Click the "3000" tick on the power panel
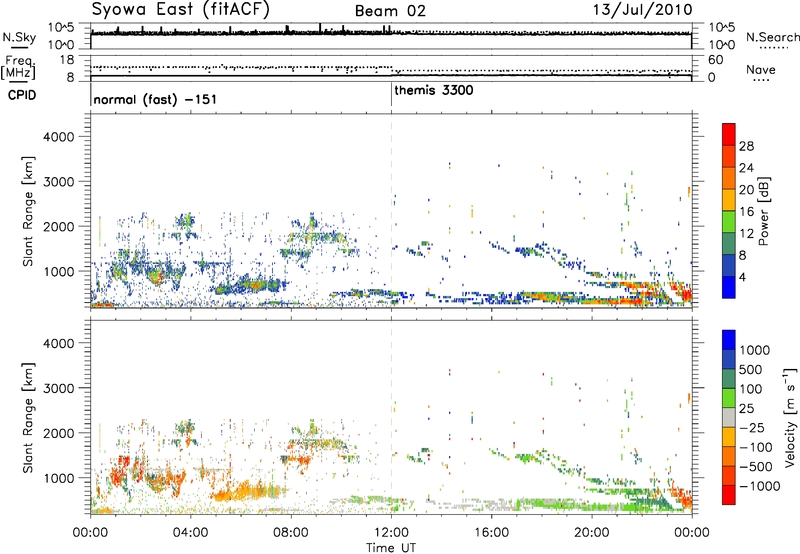 (x=59, y=182)
